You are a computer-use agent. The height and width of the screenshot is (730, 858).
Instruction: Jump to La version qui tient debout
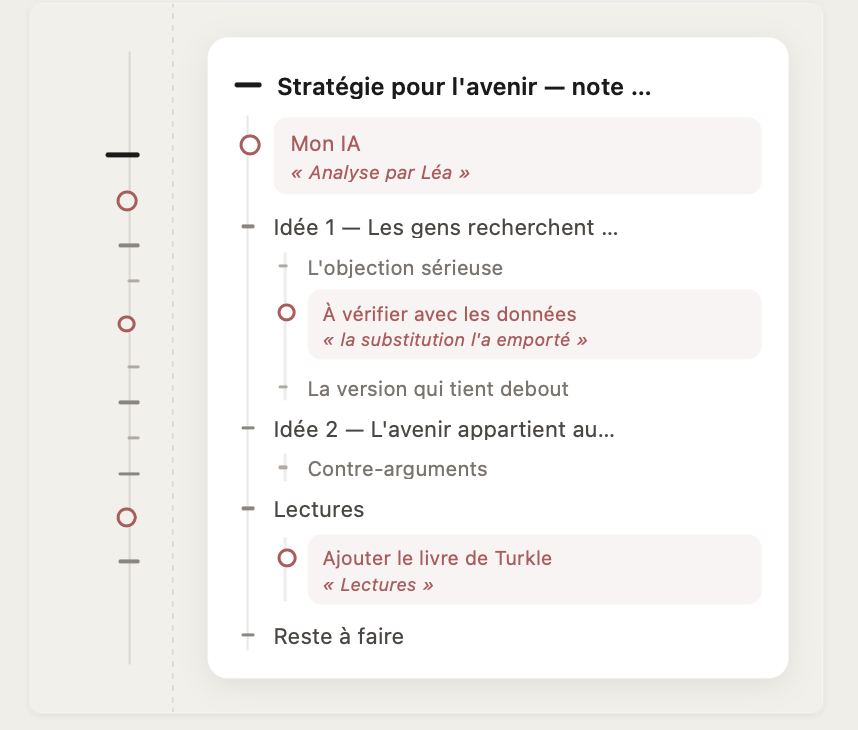[438, 389]
